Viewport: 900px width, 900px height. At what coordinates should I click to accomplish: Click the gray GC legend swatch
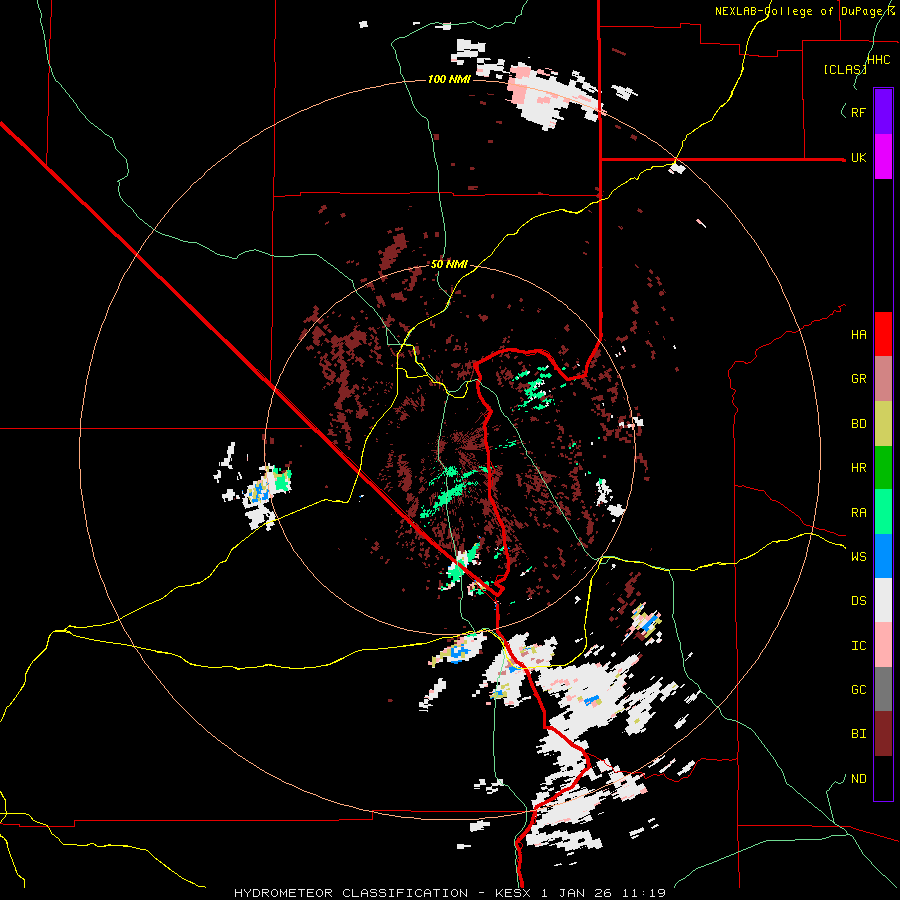[883, 689]
